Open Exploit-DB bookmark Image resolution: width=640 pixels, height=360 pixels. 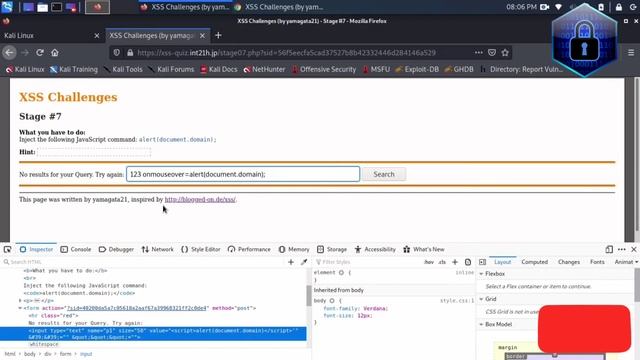pyautogui.click(x=417, y=69)
